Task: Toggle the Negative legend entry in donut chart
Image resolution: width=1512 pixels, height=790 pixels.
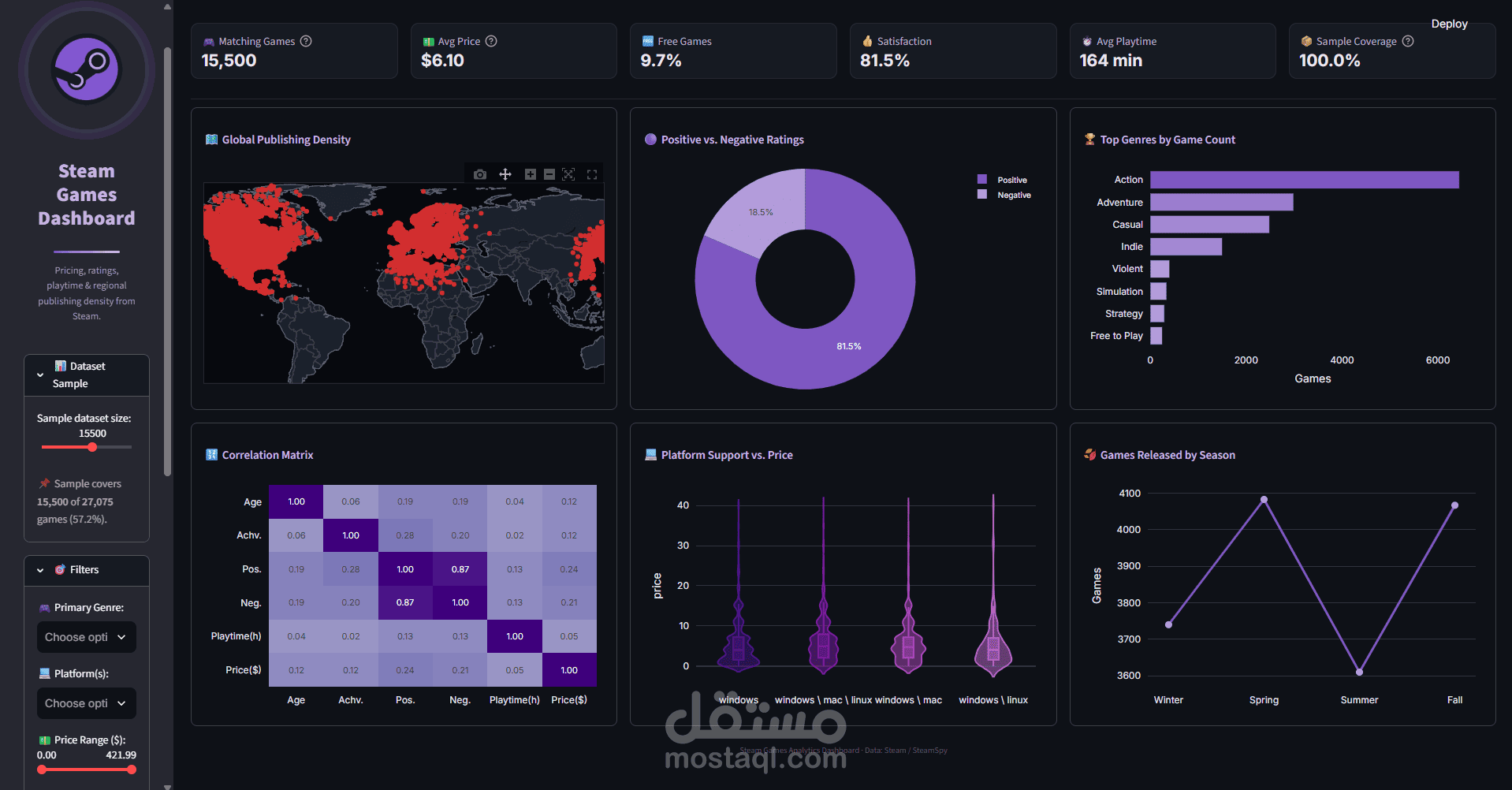Action: [x=1004, y=195]
